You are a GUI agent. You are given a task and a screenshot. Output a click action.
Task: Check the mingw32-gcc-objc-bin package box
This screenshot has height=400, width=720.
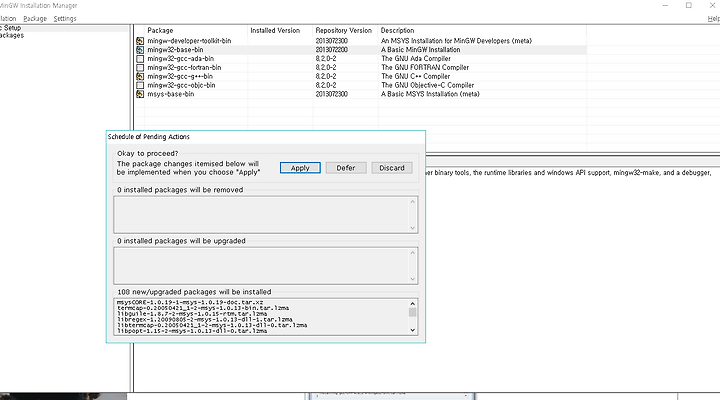click(x=140, y=85)
